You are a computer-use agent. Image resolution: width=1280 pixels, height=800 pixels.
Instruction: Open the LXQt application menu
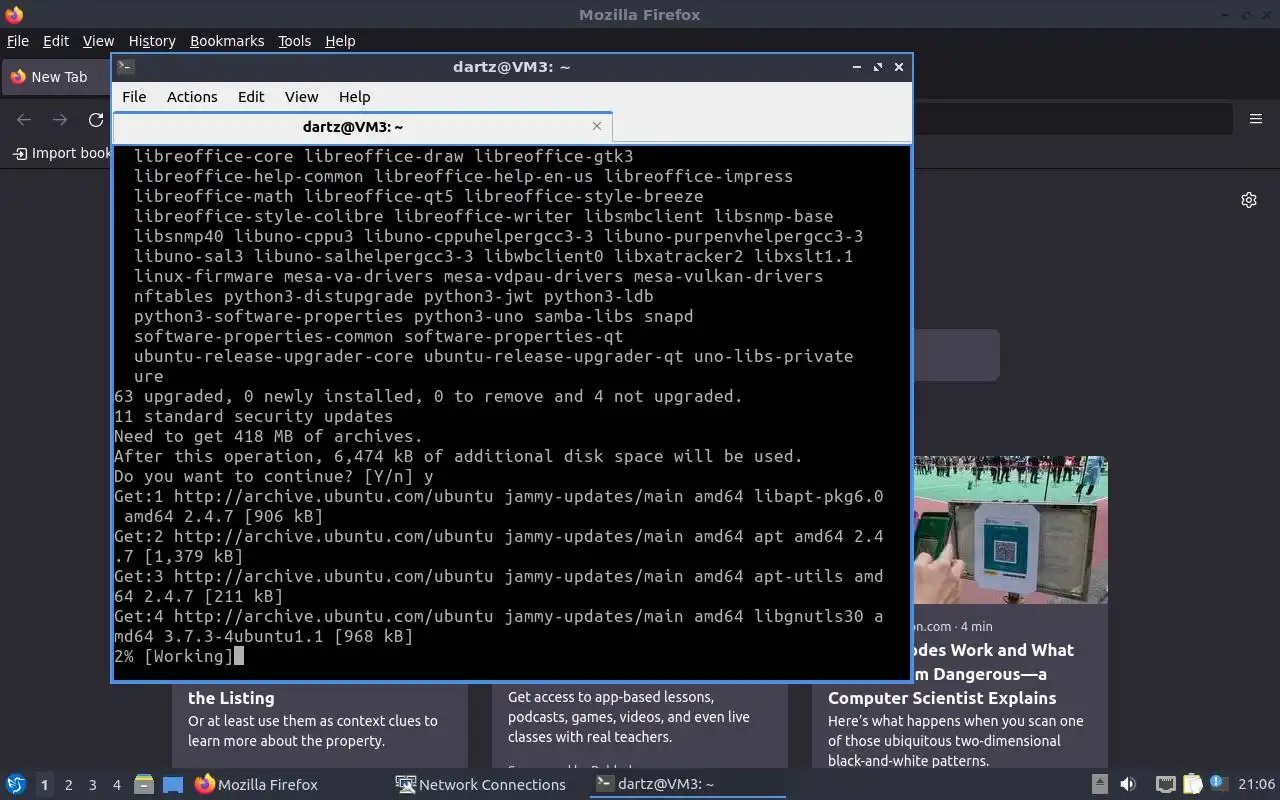coord(16,785)
